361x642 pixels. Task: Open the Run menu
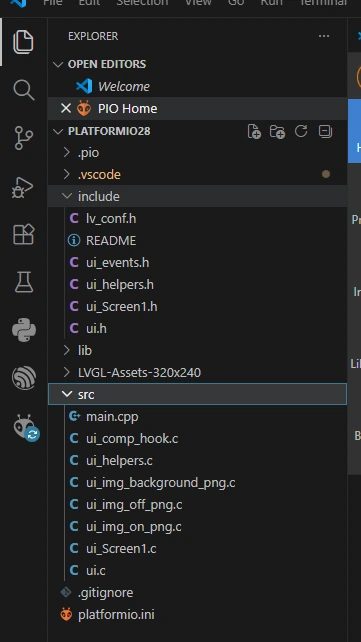pyautogui.click(x=271, y=2)
